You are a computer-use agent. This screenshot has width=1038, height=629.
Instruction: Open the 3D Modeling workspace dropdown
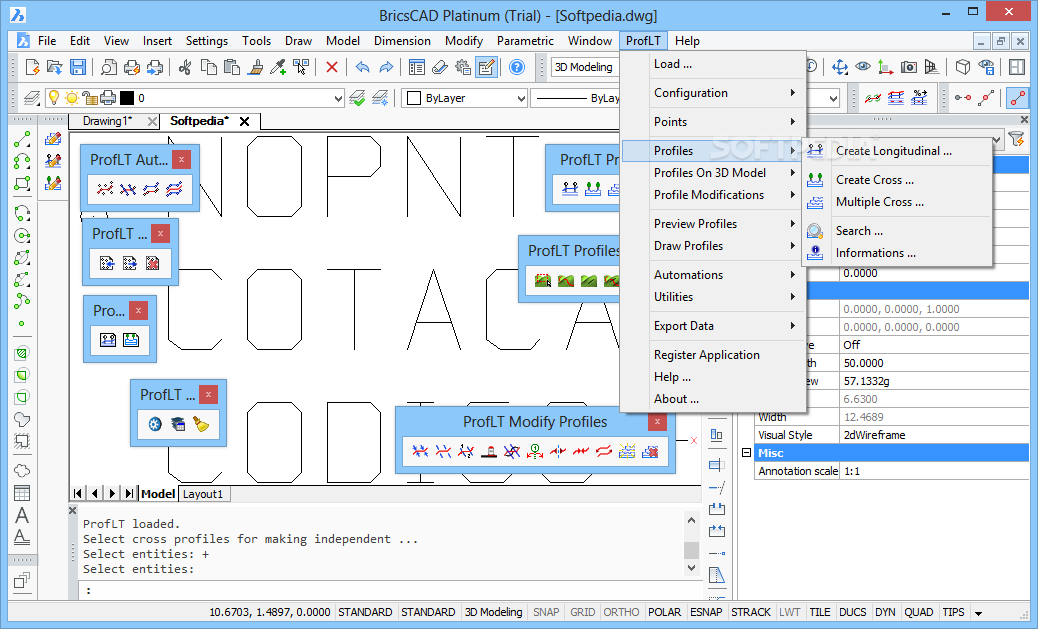585,67
